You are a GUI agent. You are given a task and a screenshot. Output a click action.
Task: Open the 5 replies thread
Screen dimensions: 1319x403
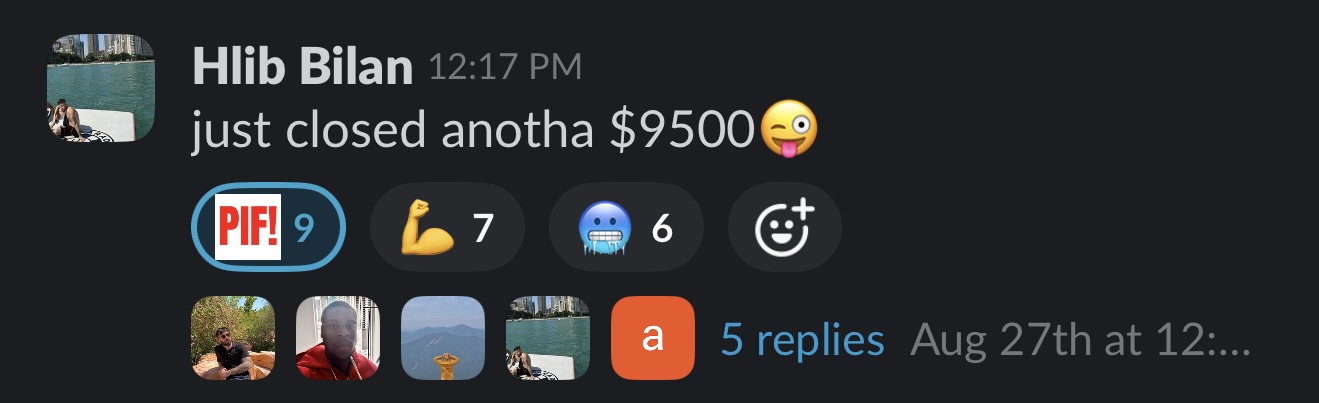pos(803,340)
